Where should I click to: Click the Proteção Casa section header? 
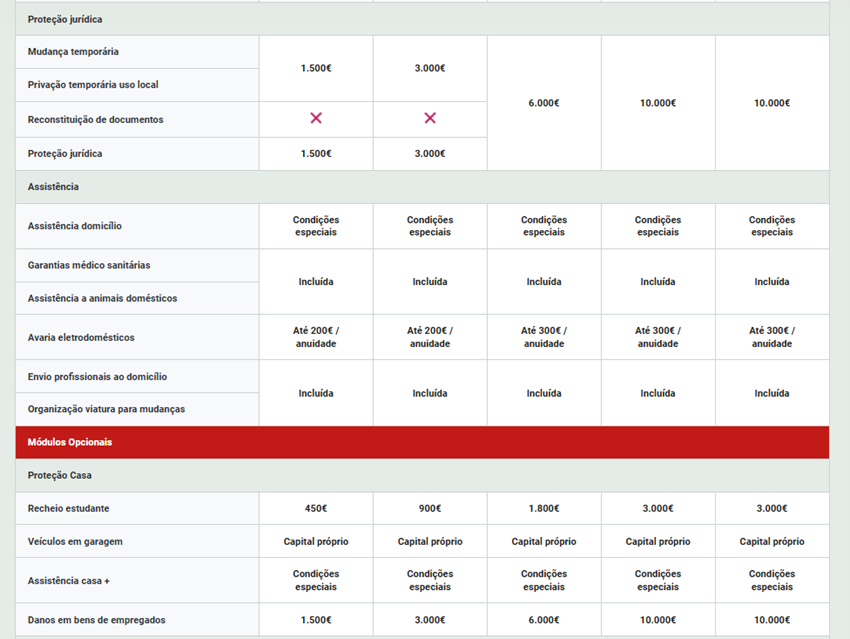point(60,475)
